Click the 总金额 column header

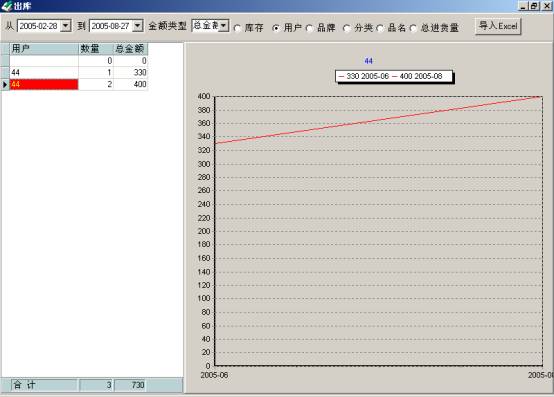tap(130, 49)
